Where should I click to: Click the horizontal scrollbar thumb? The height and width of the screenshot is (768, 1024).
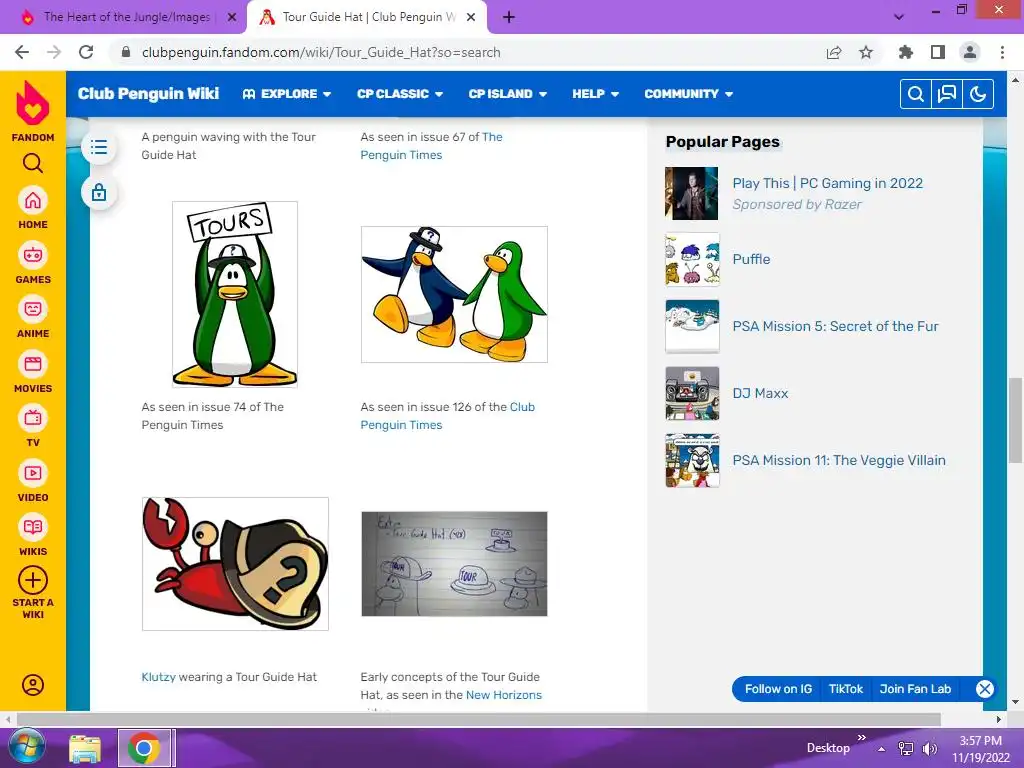tap(479, 720)
